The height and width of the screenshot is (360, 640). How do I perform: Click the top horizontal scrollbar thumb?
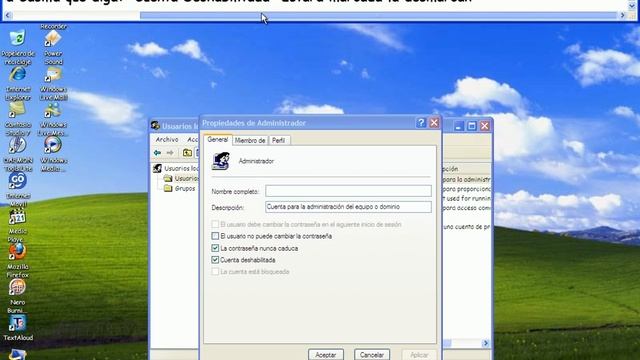pos(378,16)
